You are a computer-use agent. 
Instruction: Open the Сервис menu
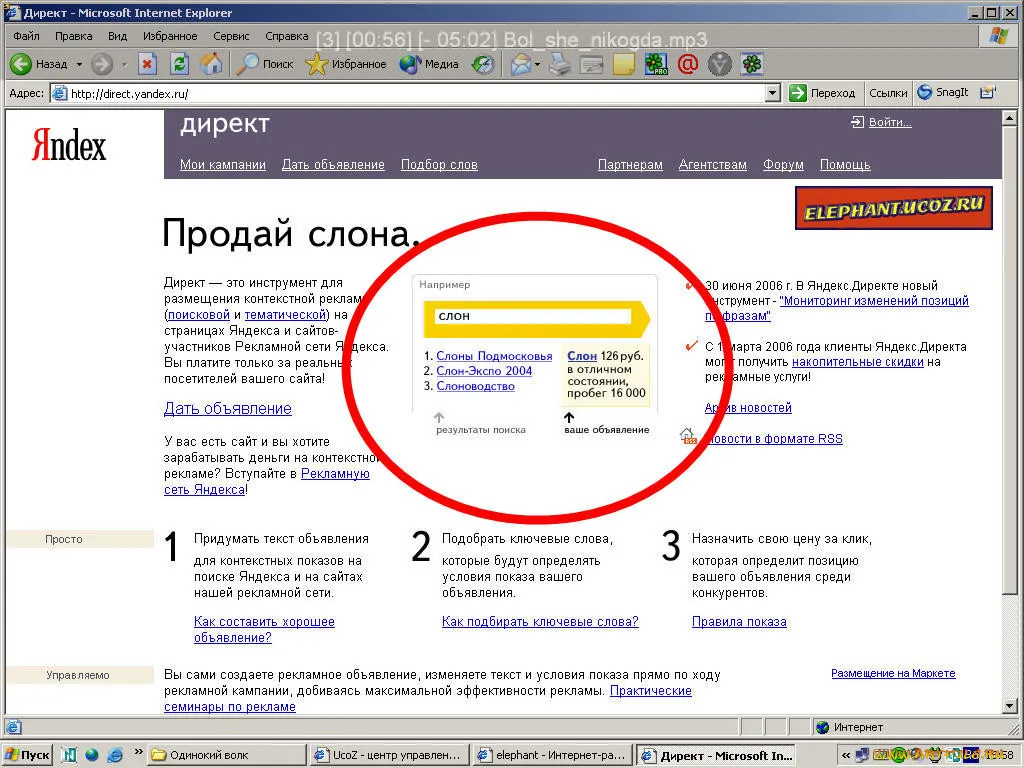pyautogui.click(x=231, y=36)
